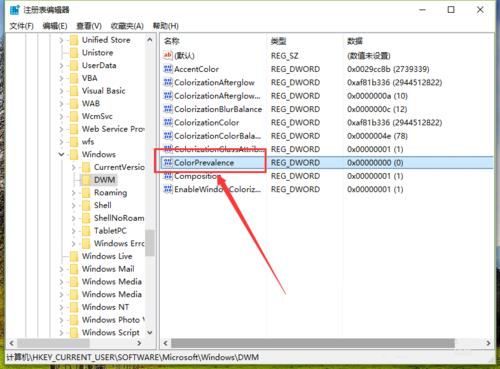
Task: Collapse the Windows tree node
Action: [x=61, y=154]
